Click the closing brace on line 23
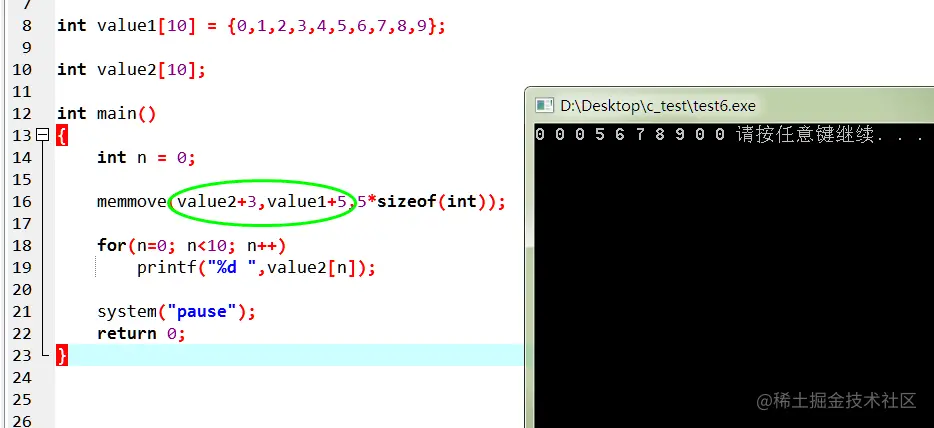Image resolution: width=934 pixels, height=428 pixels. pos(62,355)
